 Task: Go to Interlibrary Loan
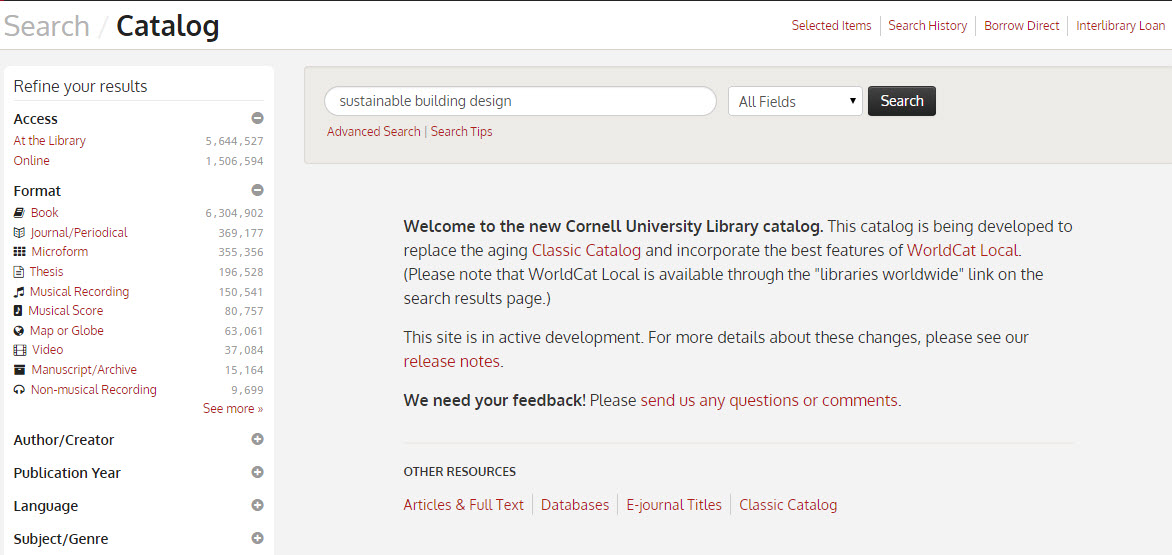pos(1120,25)
